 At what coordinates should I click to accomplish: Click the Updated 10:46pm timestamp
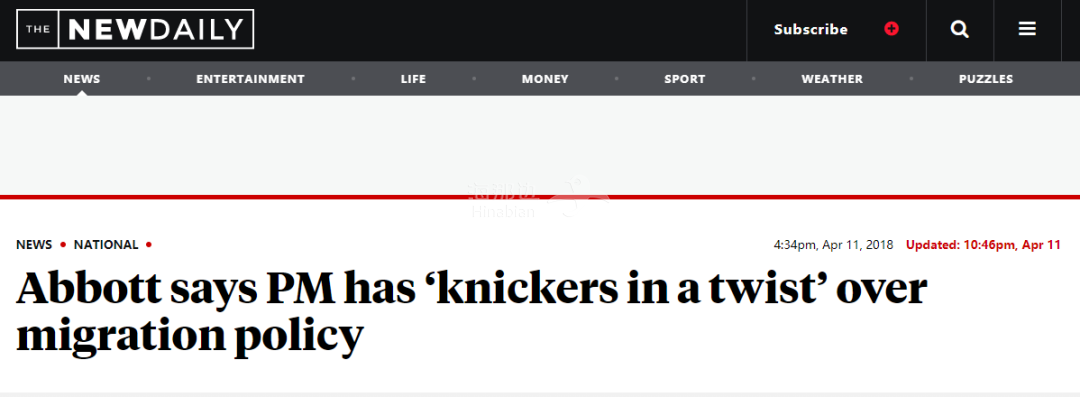click(983, 245)
